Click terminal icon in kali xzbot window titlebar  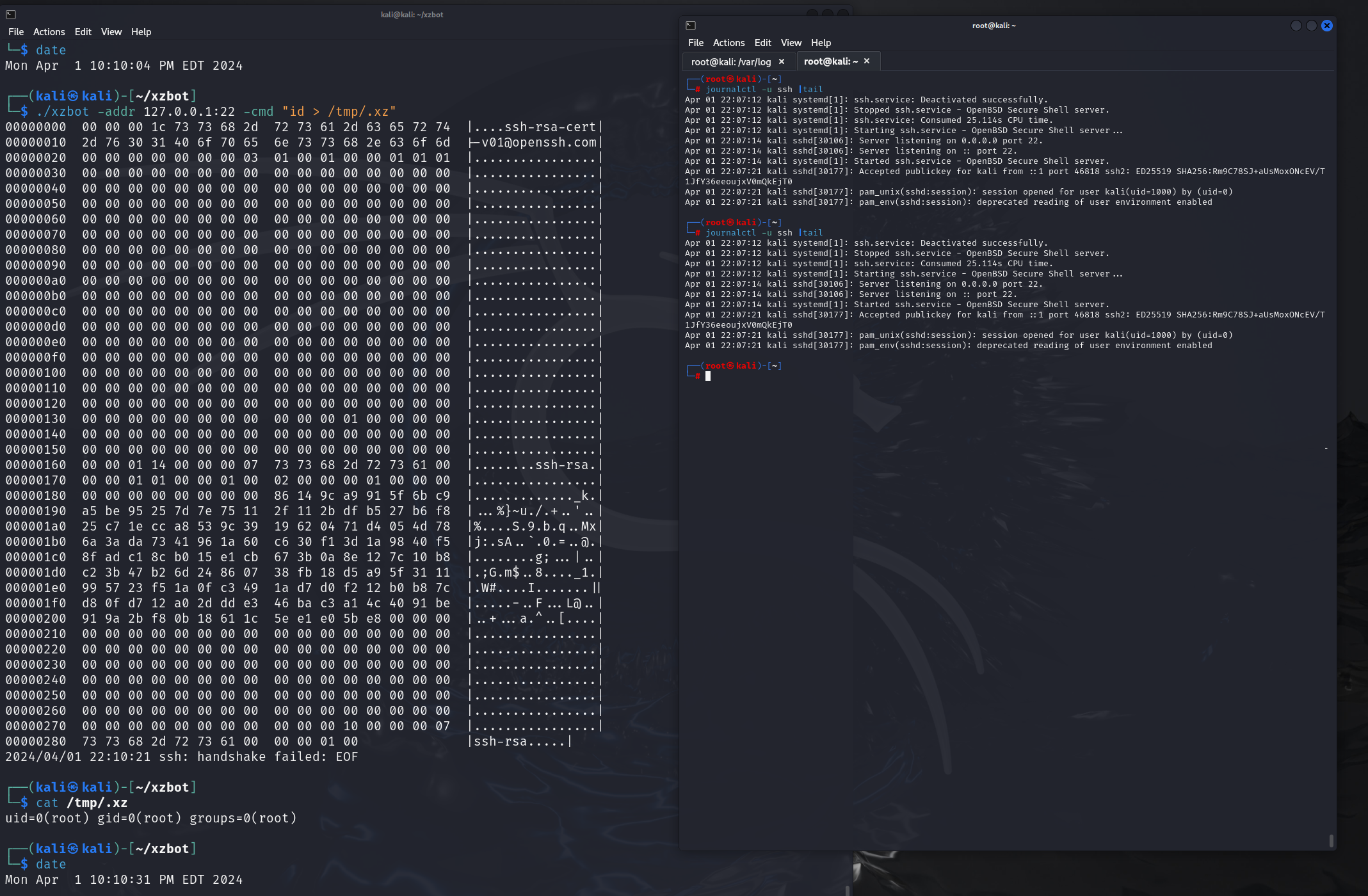(x=11, y=15)
